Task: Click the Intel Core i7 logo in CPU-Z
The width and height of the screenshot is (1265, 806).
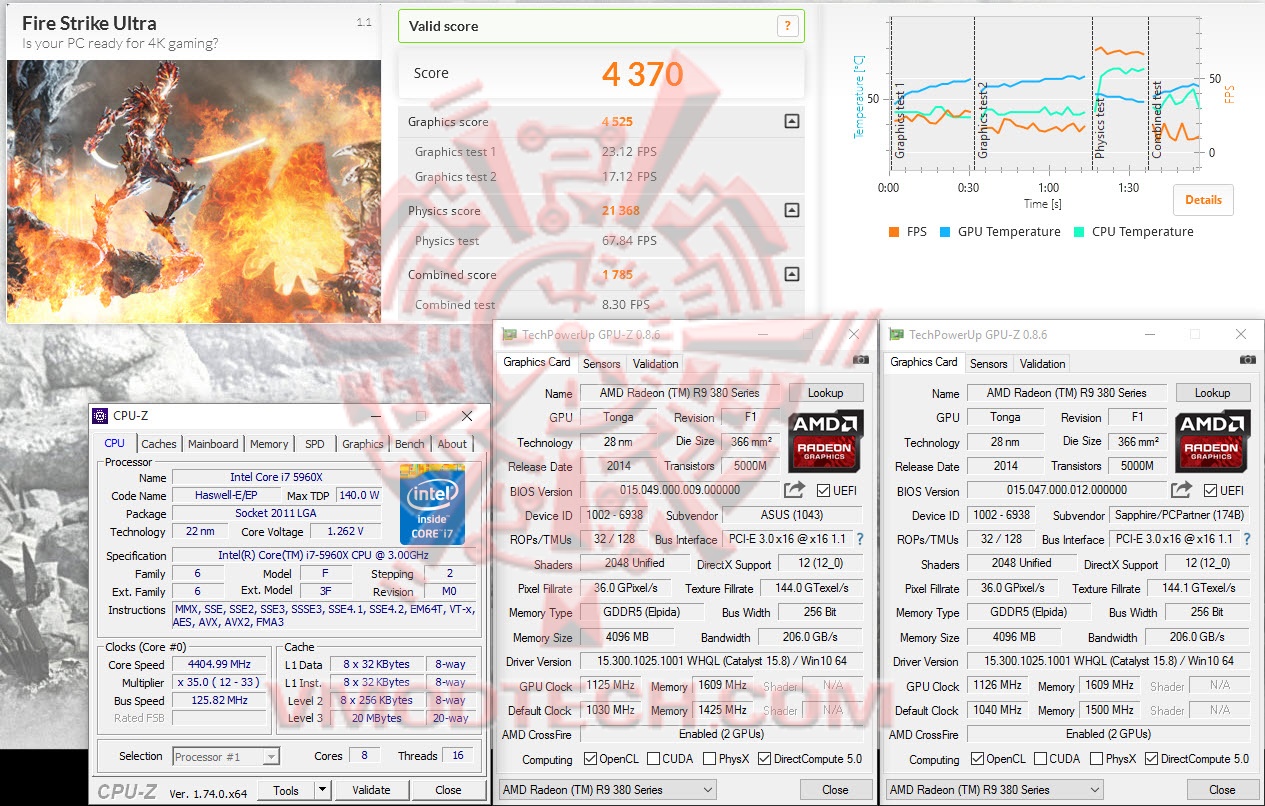Action: pyautogui.click(x=432, y=504)
